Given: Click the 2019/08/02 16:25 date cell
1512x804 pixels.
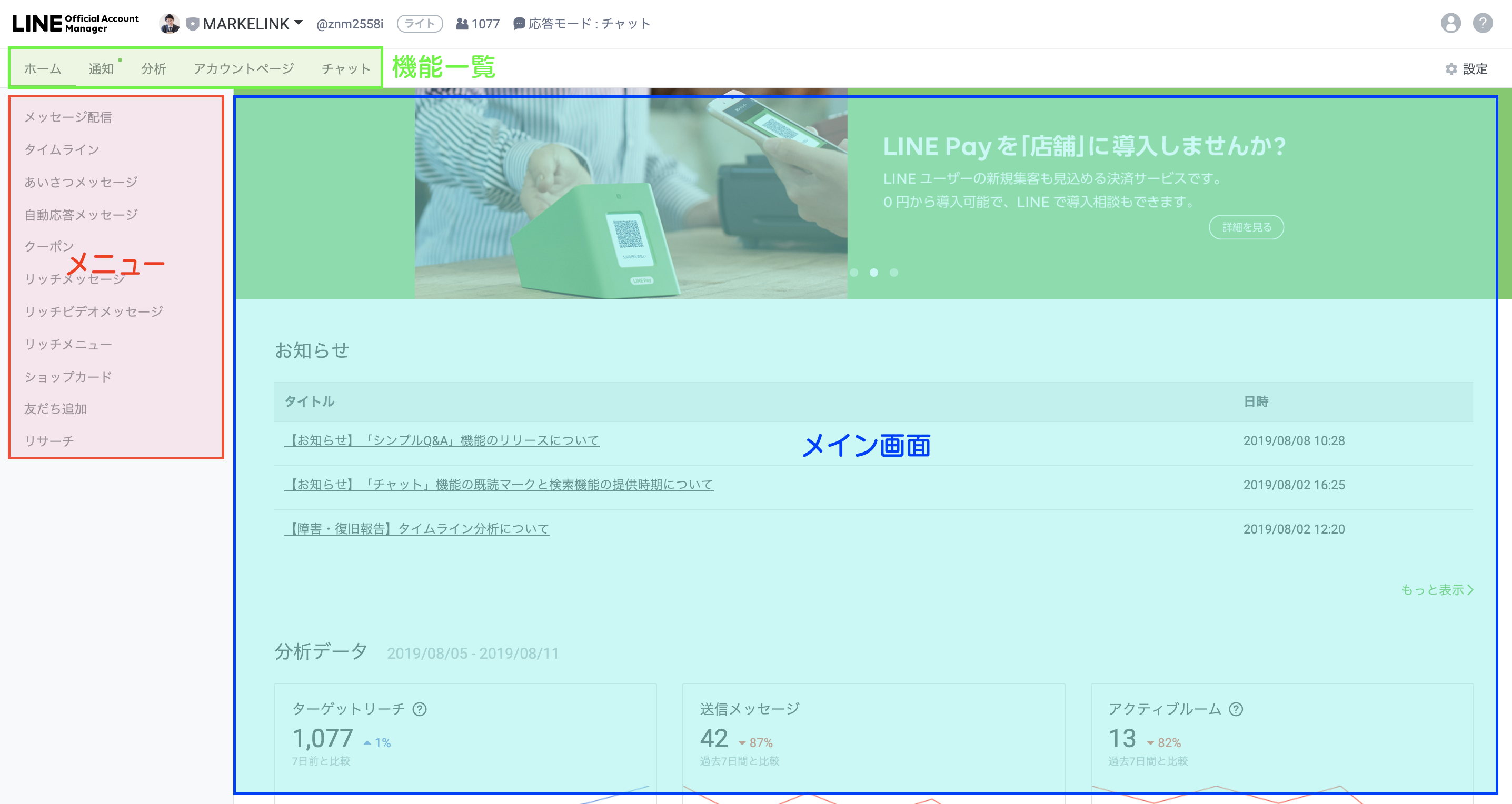Looking at the screenshot, I should [1294, 485].
